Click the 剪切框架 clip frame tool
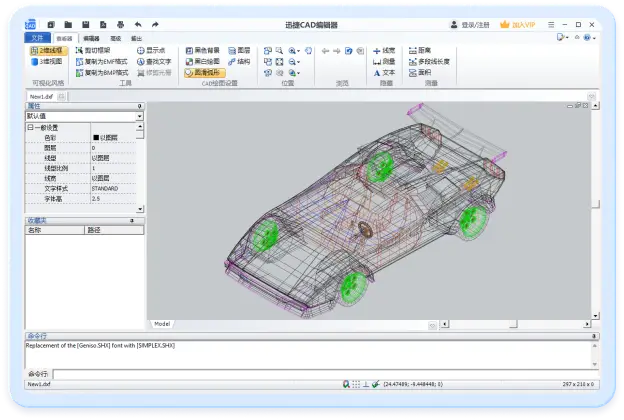 93,51
